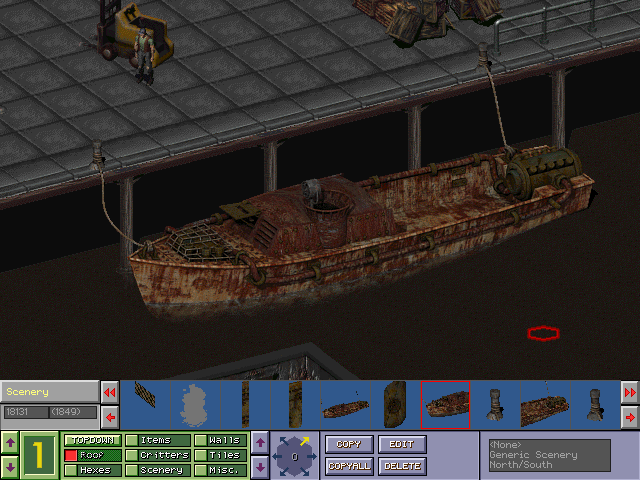
Task: Click the single right red palette arrow
Action: (630, 418)
